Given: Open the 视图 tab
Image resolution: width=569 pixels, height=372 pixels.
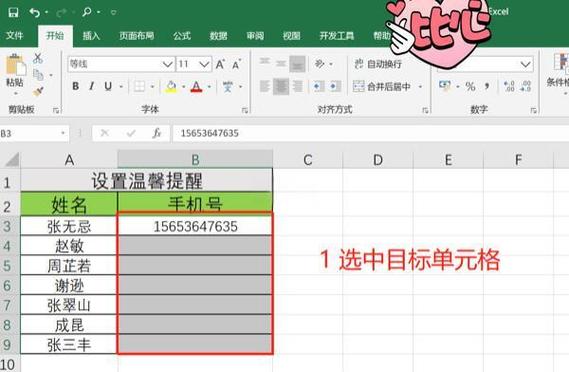Looking at the screenshot, I should [292, 36].
